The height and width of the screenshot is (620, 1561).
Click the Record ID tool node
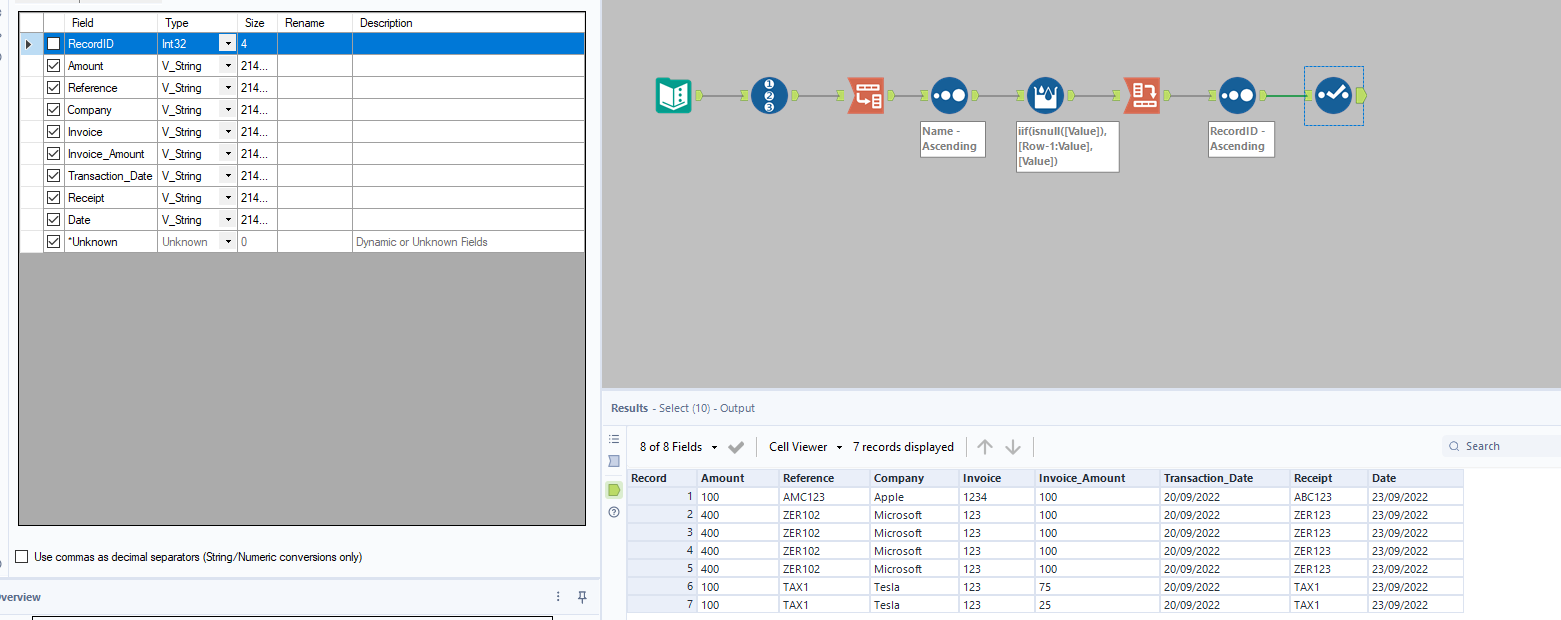pos(769,95)
